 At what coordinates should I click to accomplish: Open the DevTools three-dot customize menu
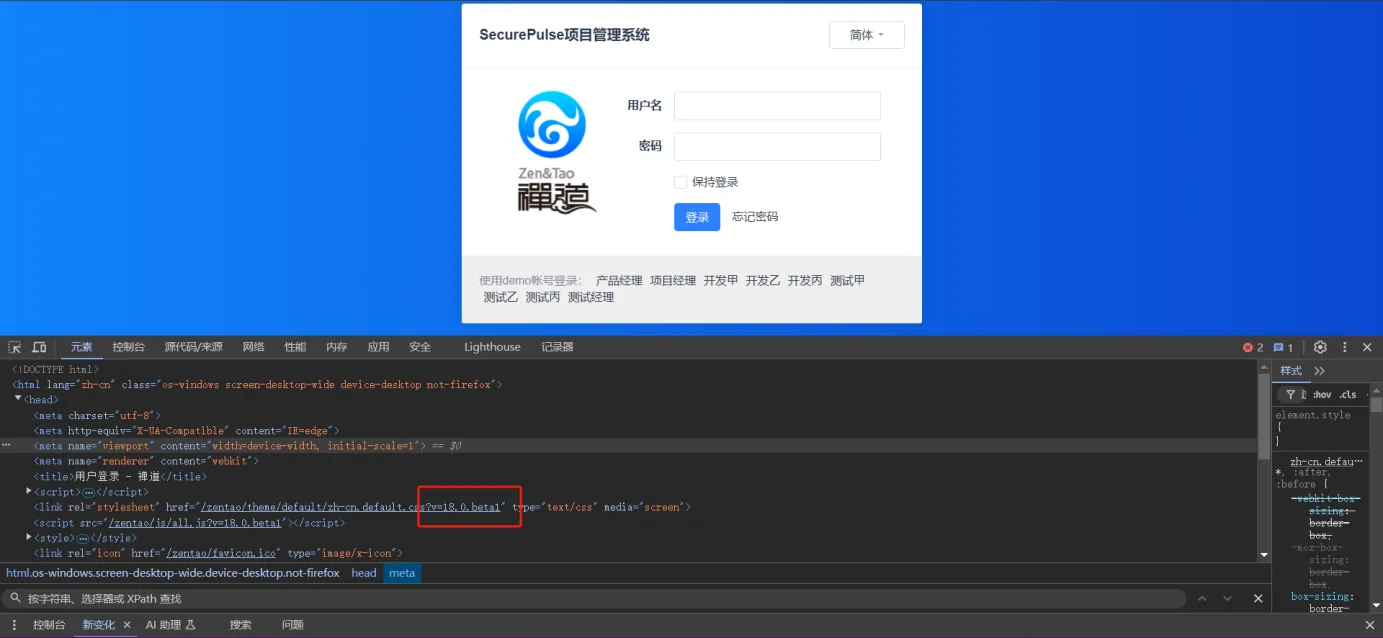[1344, 347]
